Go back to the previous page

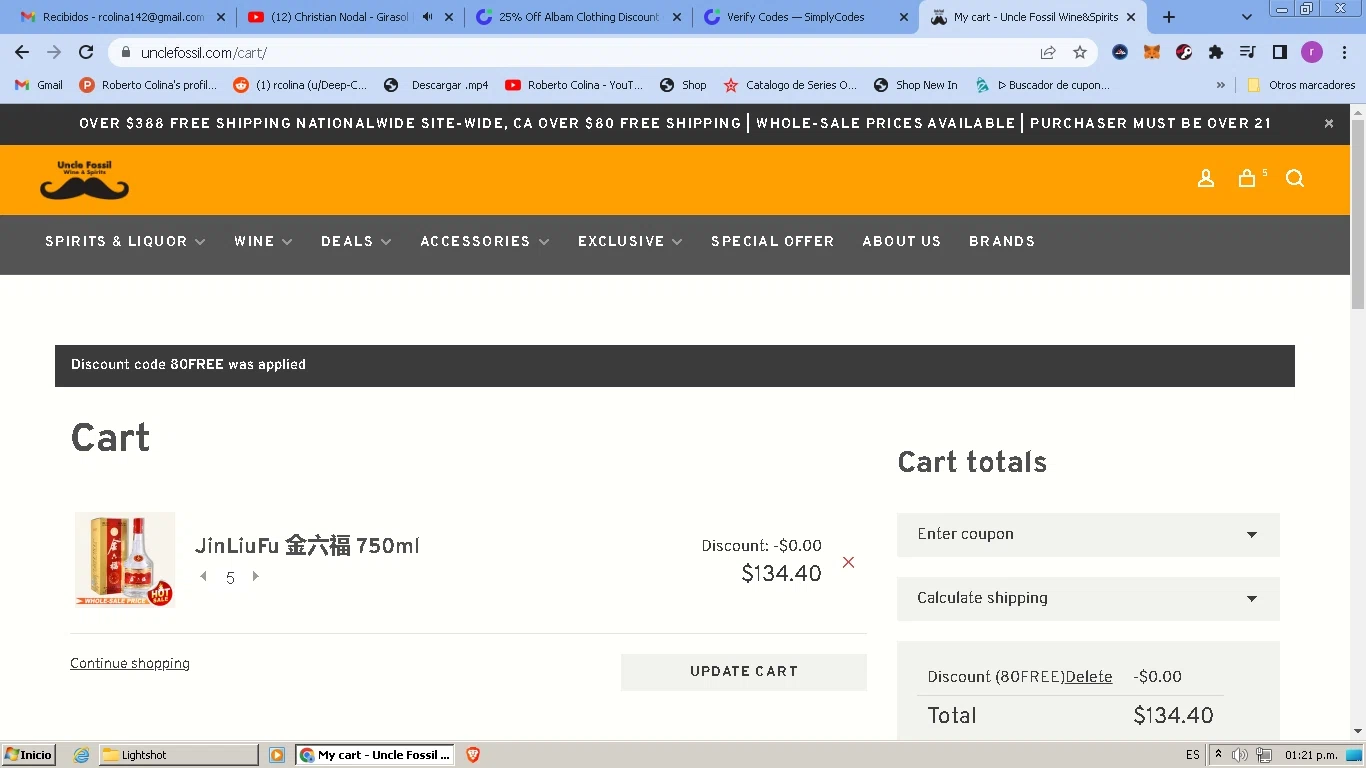tap(22, 52)
